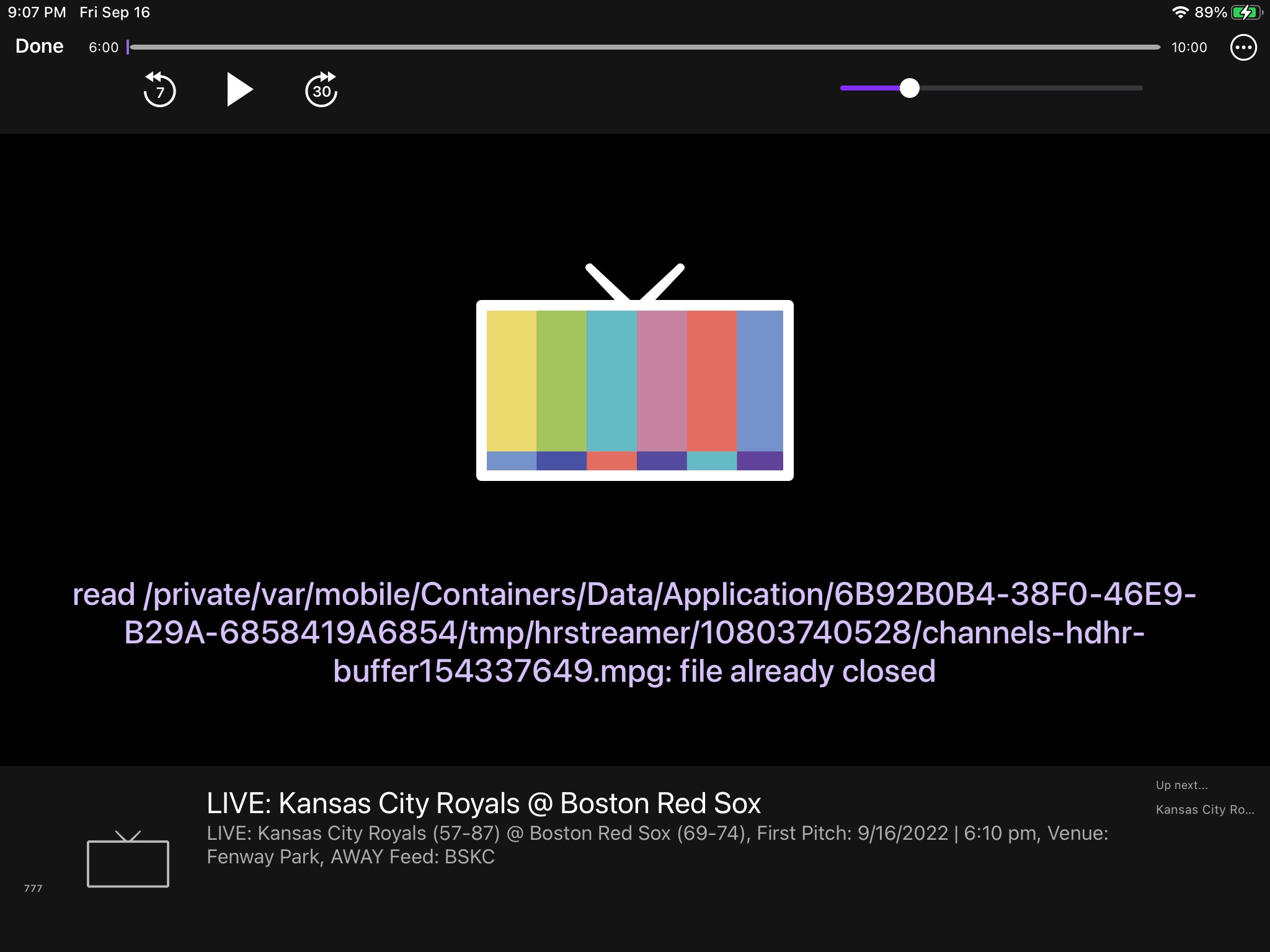
Task: Tap the Done button
Action: pyautogui.click(x=39, y=46)
